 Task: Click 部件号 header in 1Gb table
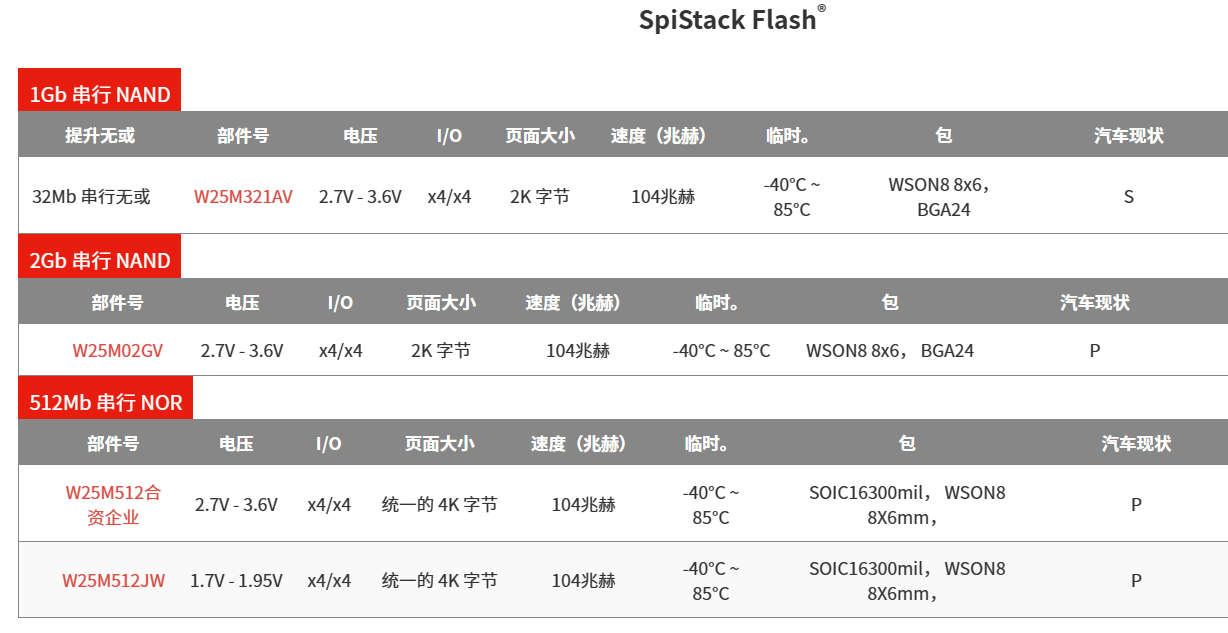pos(243,136)
